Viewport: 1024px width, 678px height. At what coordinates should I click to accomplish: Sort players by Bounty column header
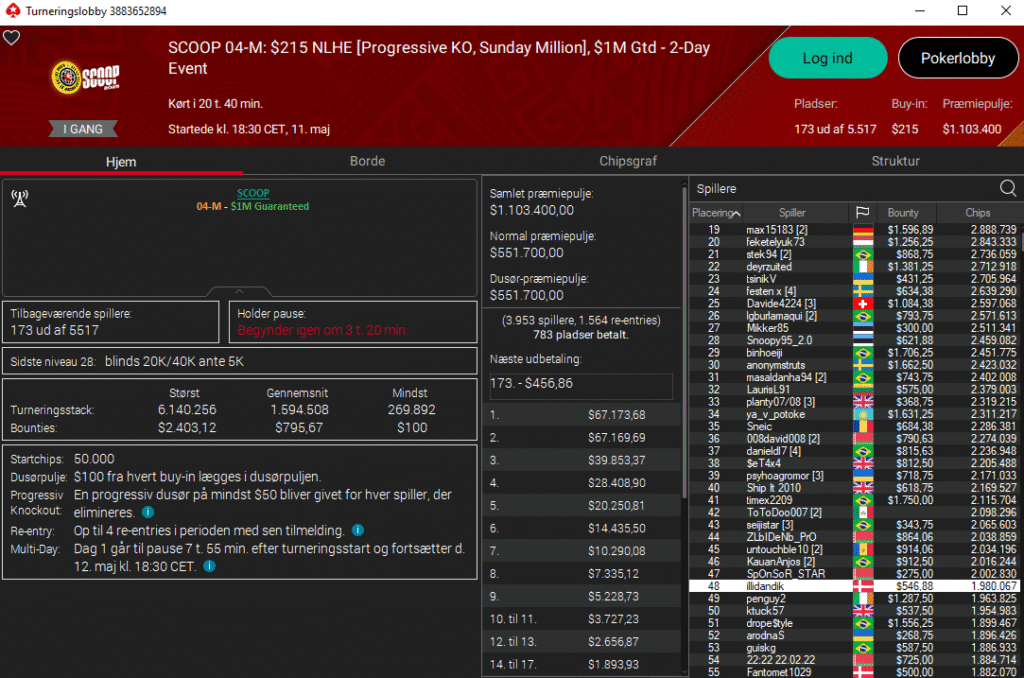pyautogui.click(x=903, y=212)
